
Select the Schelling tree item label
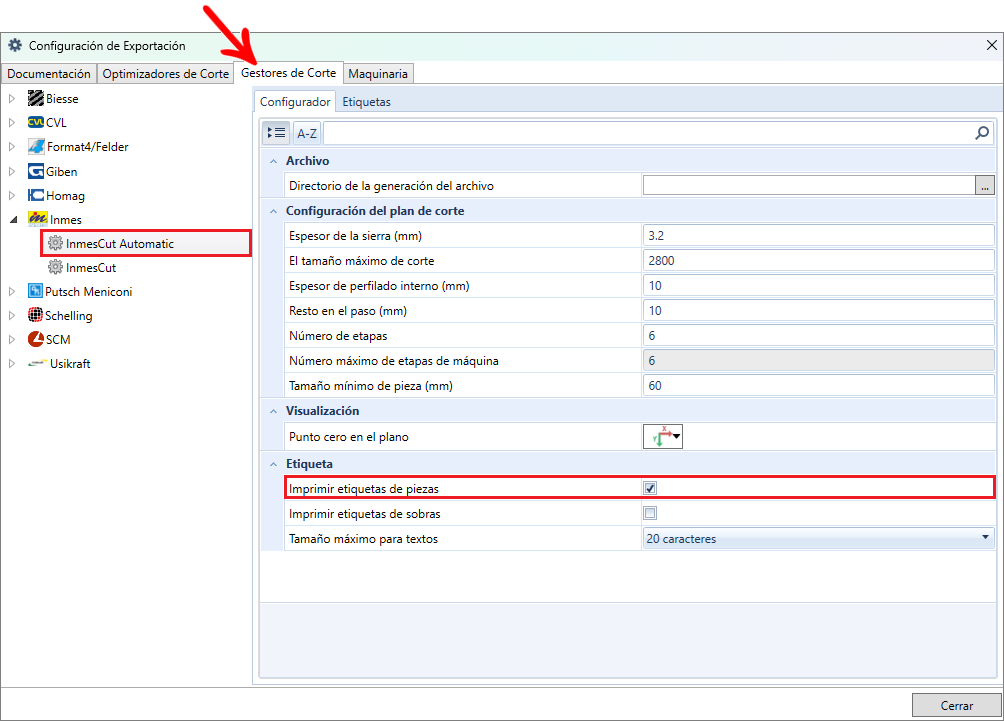[x=69, y=316]
